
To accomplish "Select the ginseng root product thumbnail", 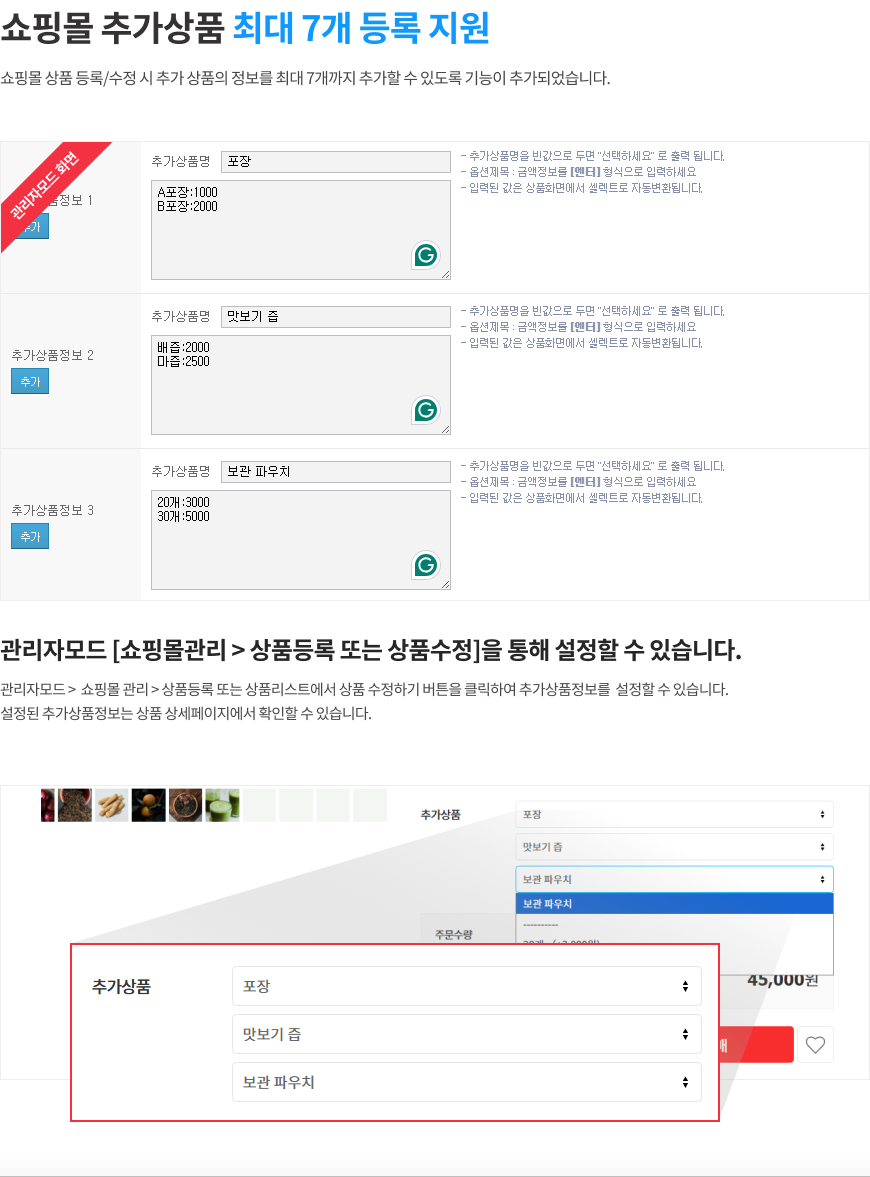I will click(111, 805).
